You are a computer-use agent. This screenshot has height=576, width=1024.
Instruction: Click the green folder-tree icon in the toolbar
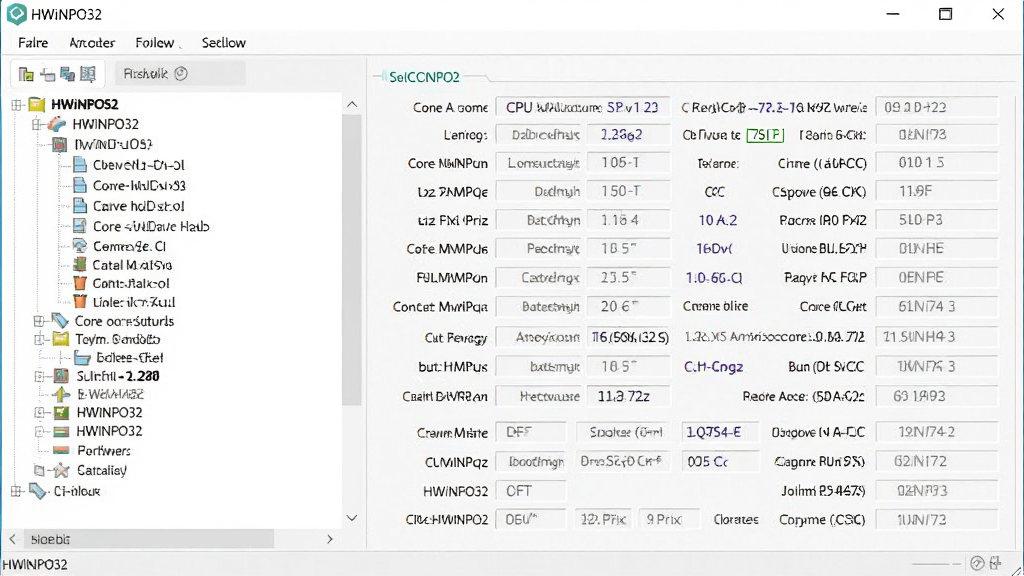coord(26,74)
